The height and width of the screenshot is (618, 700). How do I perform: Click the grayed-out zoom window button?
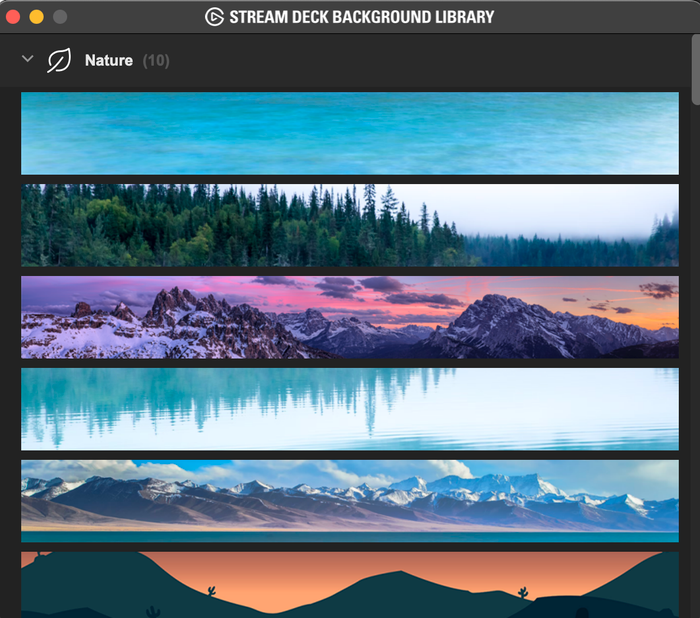tap(60, 17)
